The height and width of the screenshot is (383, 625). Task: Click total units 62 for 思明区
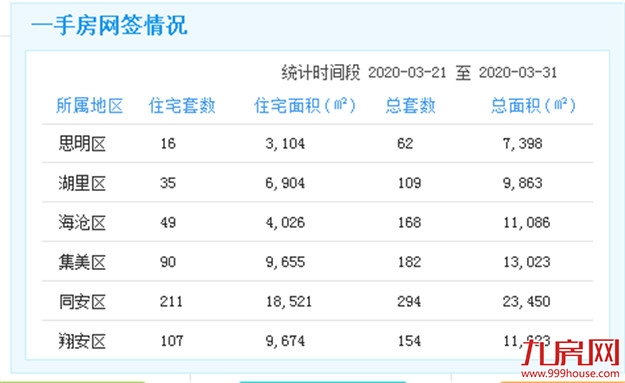[405, 143]
